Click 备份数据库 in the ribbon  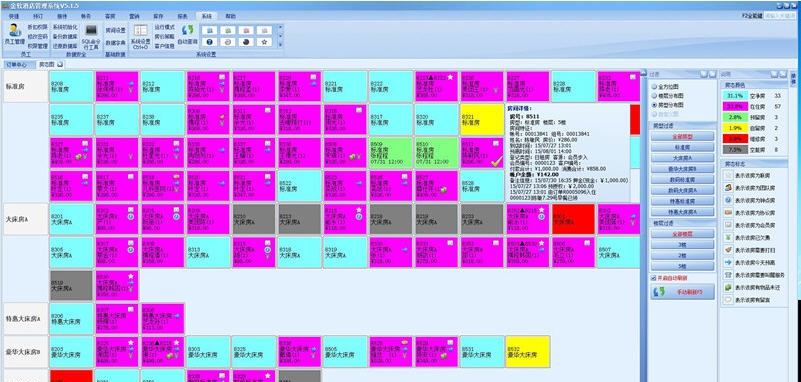tap(65, 36)
